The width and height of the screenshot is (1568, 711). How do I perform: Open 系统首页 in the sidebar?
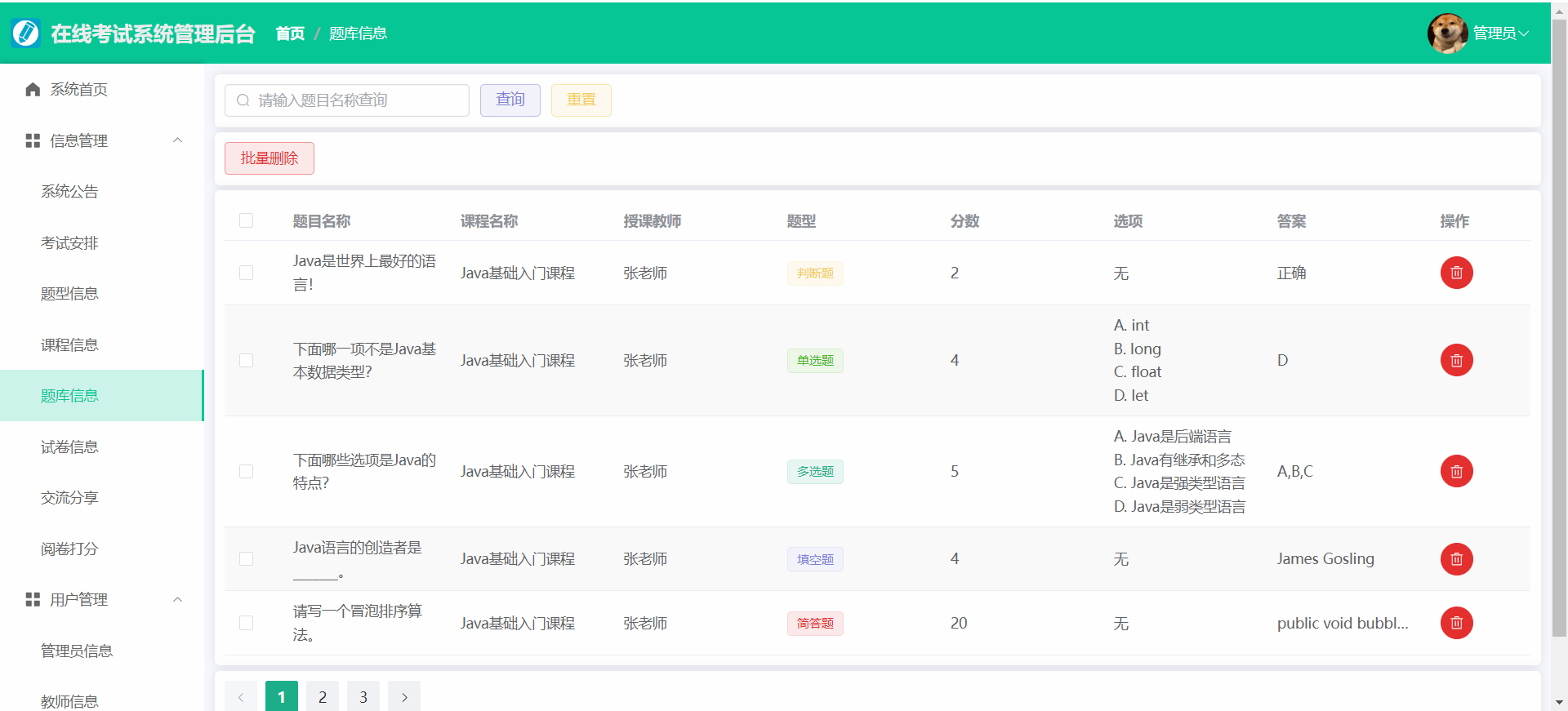click(x=102, y=90)
